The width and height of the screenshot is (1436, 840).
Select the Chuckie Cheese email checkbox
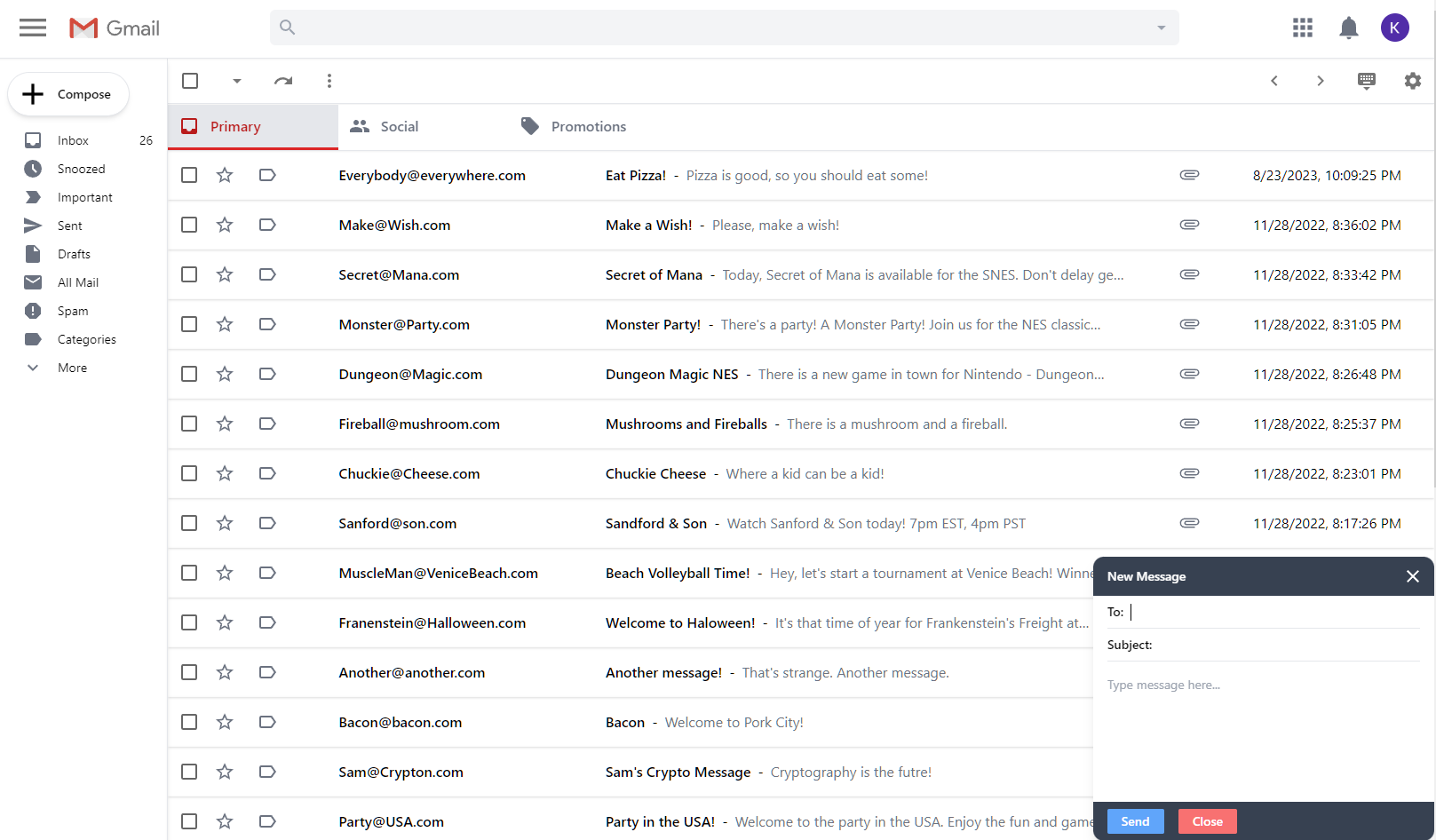click(x=189, y=473)
